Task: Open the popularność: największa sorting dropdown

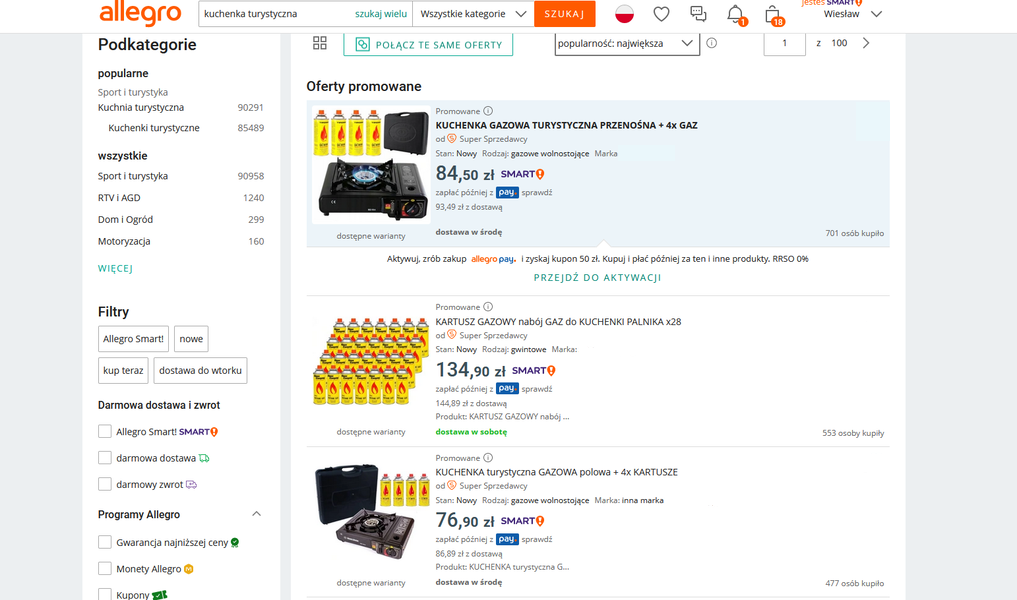Action: pos(626,43)
